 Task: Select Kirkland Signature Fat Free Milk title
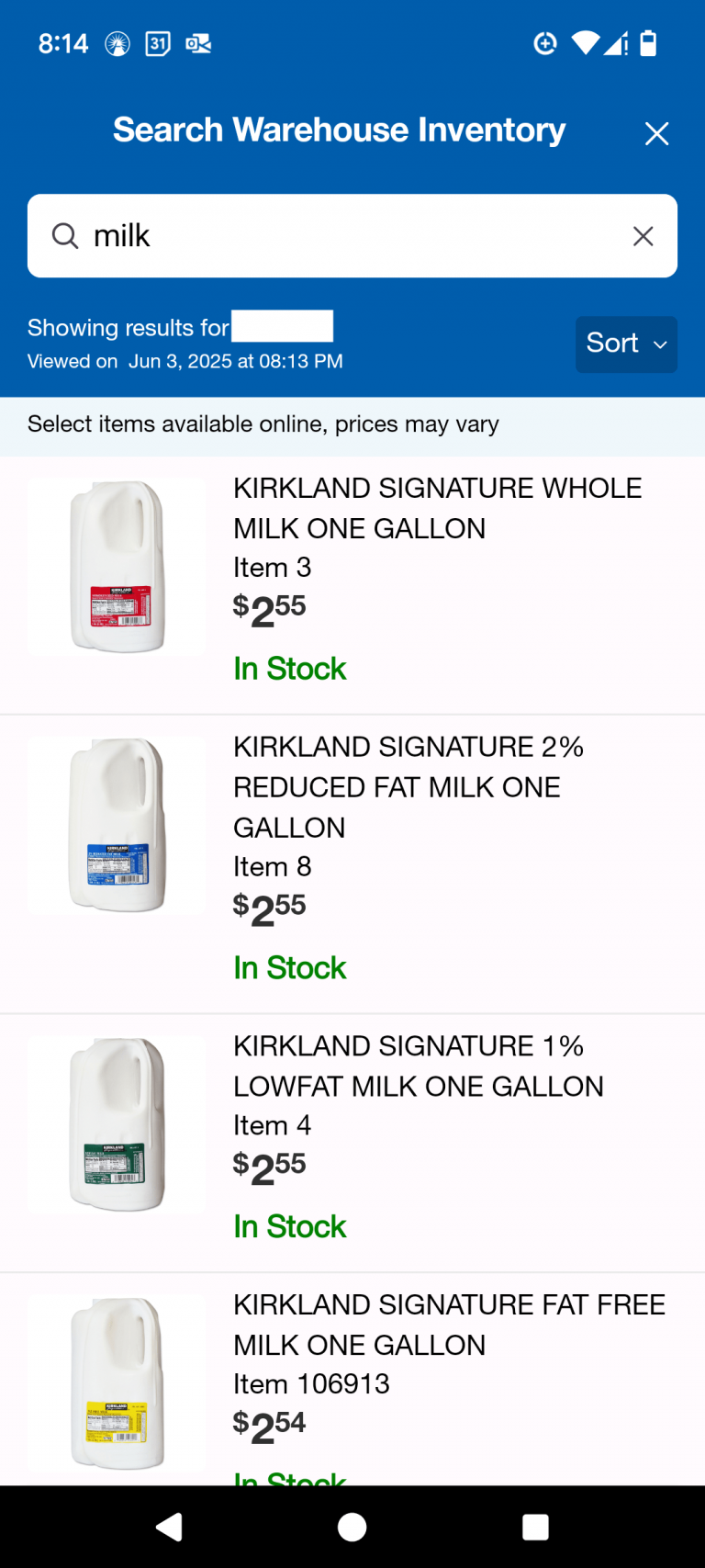(449, 1325)
